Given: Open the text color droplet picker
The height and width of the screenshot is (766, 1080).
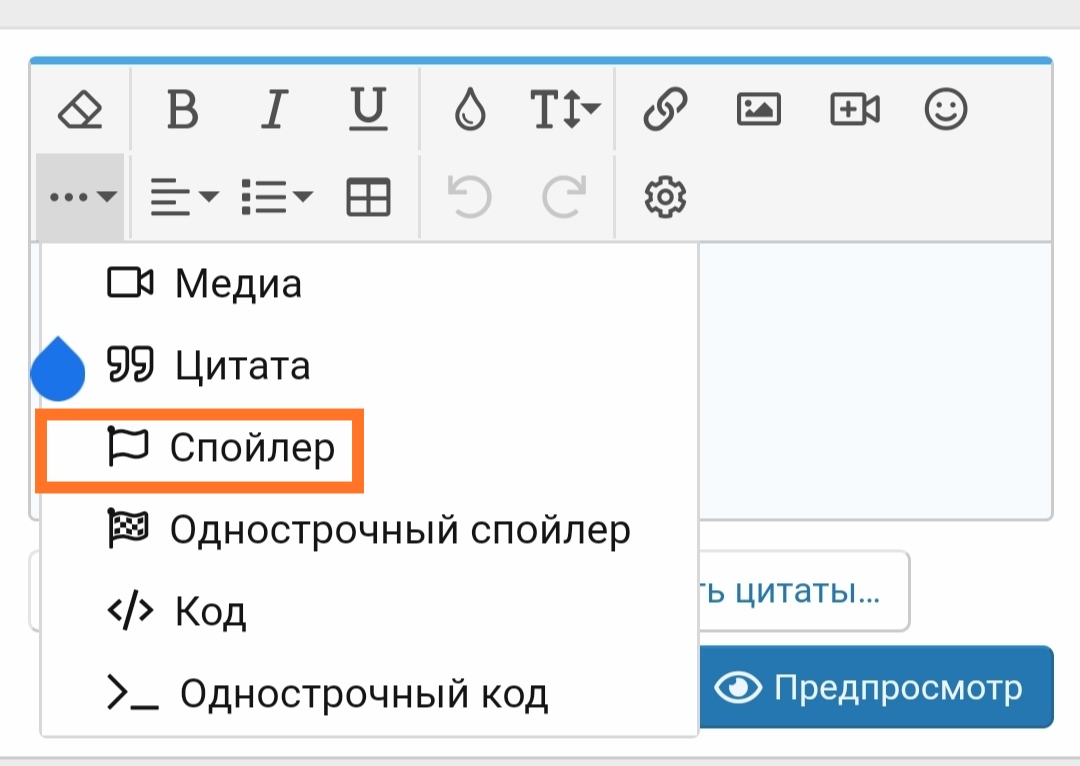Looking at the screenshot, I should coord(469,110).
